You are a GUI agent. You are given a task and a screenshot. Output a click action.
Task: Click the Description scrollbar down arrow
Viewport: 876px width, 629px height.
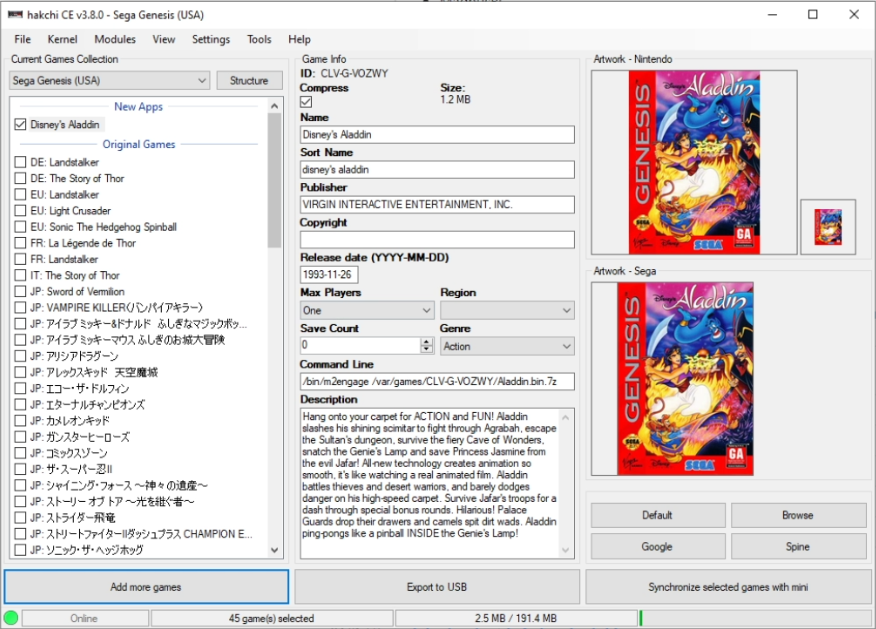[565, 550]
